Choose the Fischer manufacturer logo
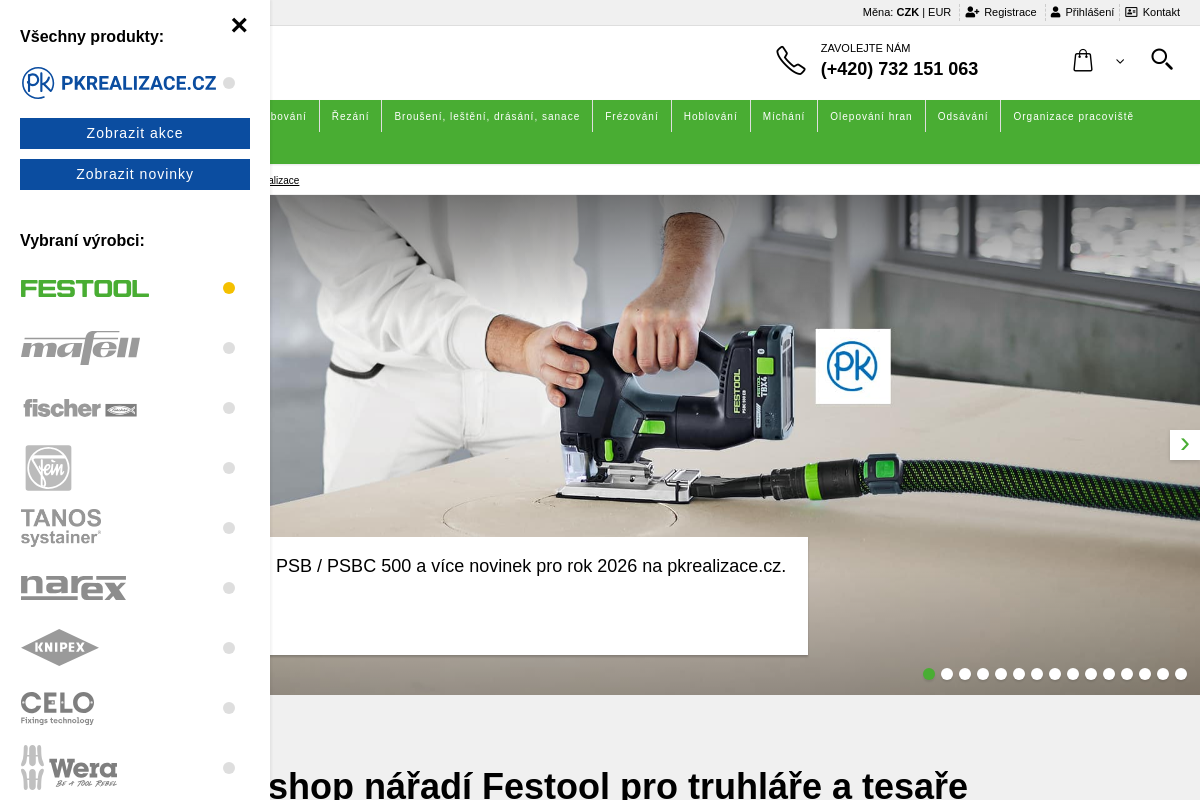 [79, 408]
